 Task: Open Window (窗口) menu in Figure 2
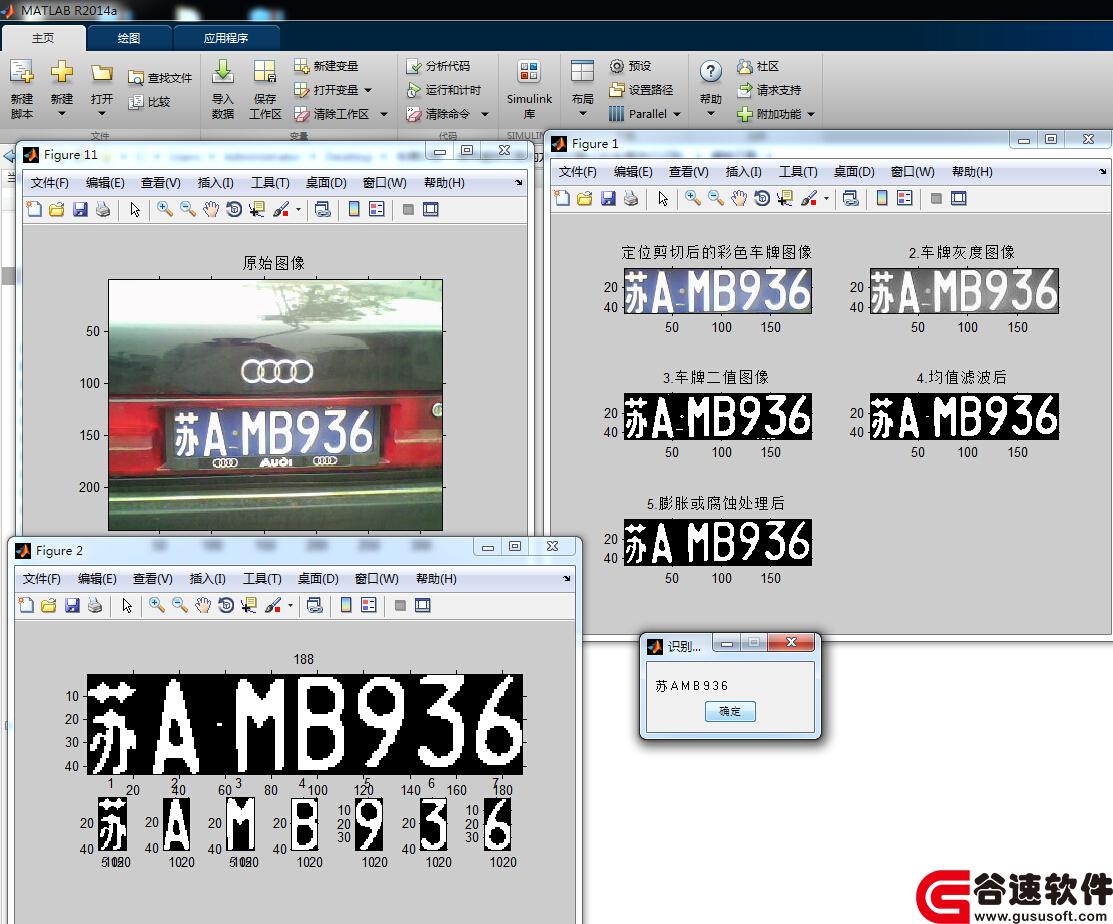376,579
